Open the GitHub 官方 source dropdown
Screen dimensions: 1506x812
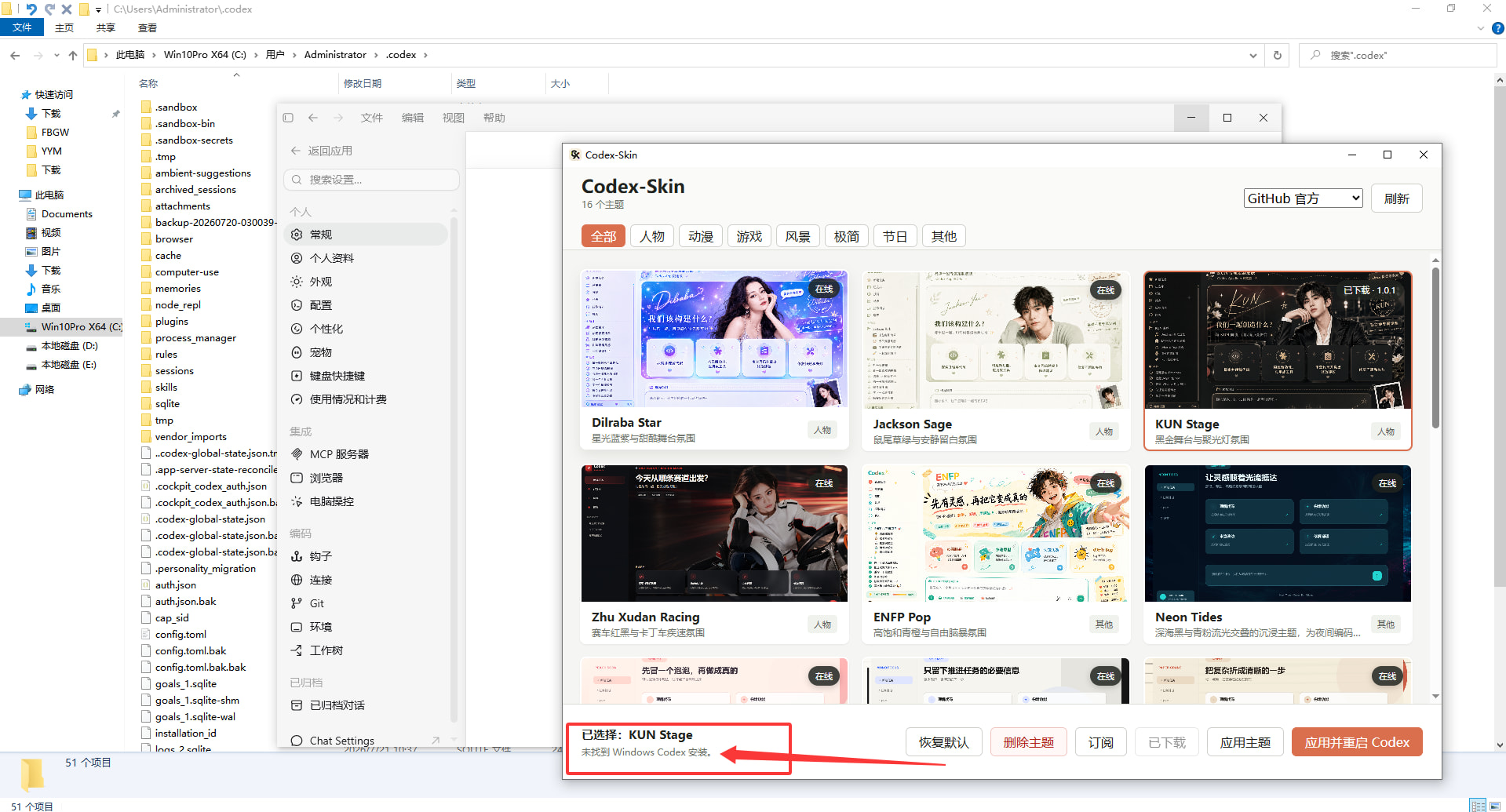click(1303, 198)
